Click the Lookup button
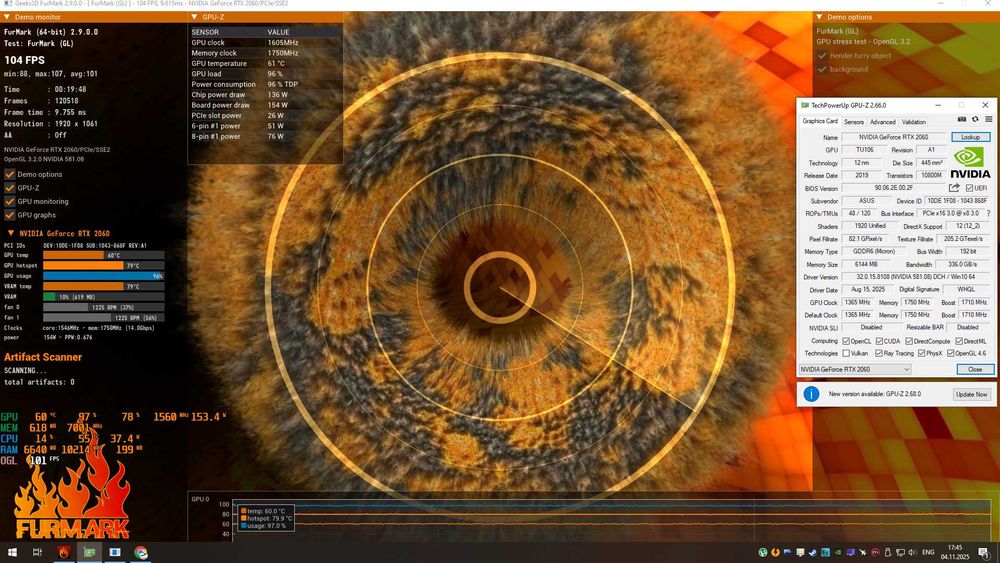This screenshot has height=563, width=1000. coord(970,137)
